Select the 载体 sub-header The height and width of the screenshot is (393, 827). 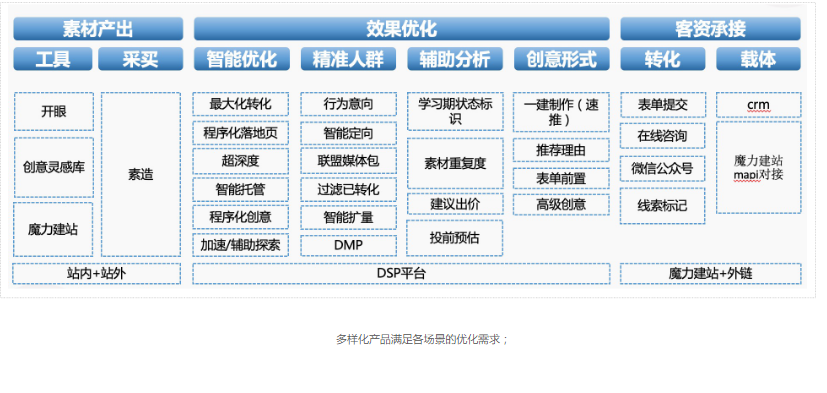(x=758, y=59)
